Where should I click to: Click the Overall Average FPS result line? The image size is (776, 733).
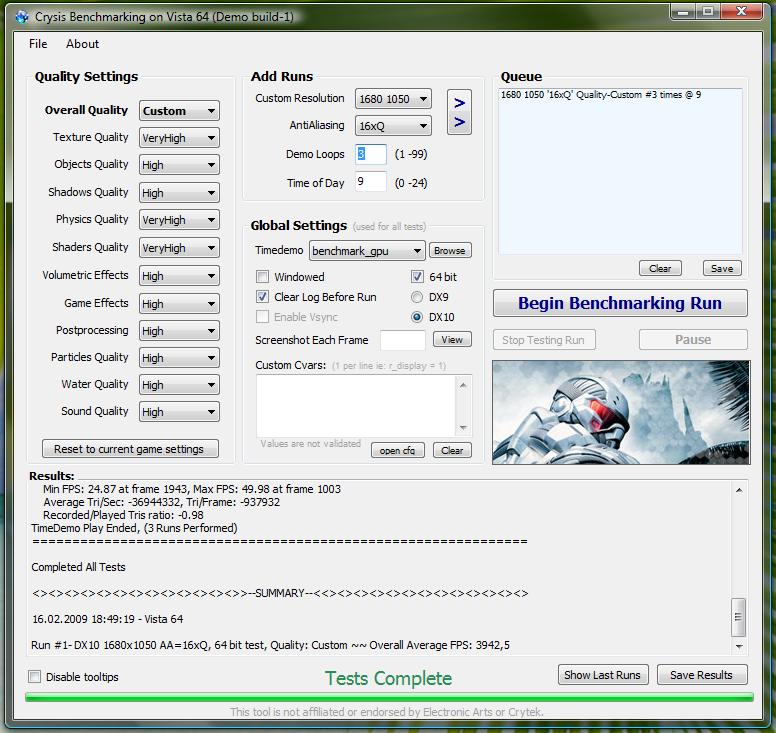click(x=270, y=645)
